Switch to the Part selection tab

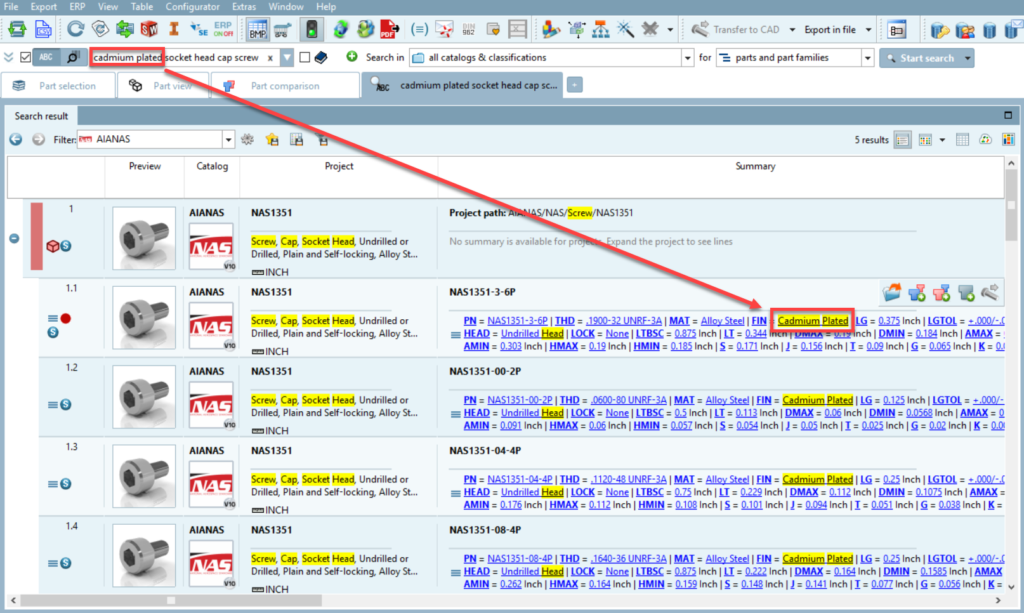pyautogui.click(x=58, y=86)
